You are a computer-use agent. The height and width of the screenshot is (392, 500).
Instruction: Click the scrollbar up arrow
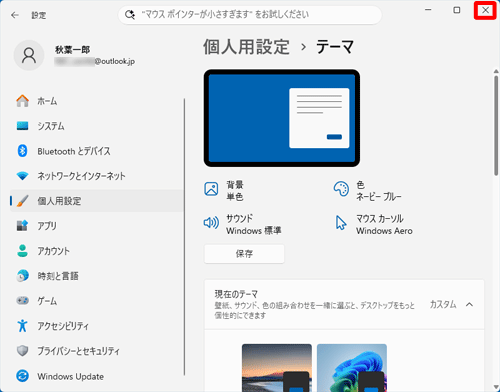(x=496, y=71)
